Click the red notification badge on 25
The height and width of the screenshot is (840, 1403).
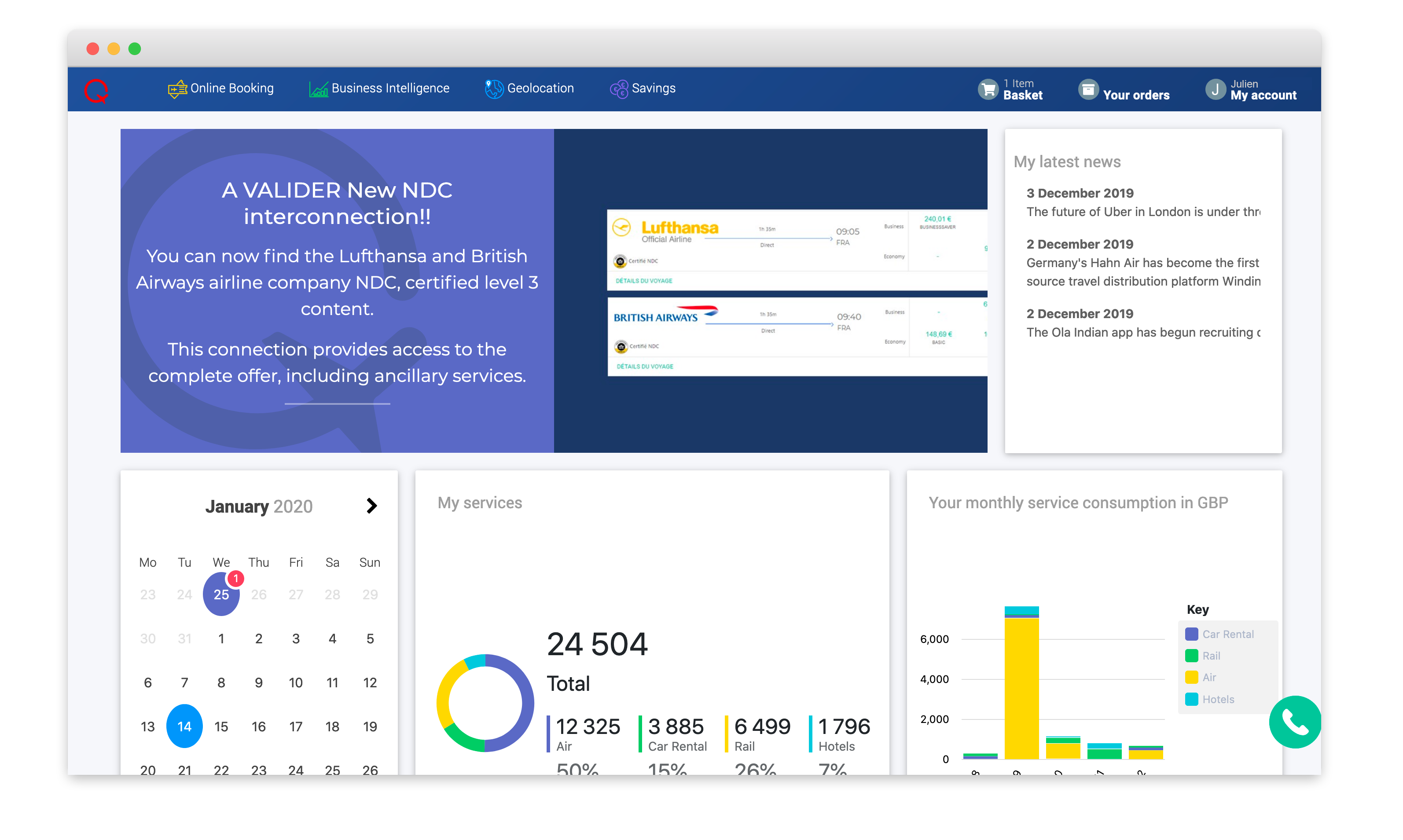235,579
